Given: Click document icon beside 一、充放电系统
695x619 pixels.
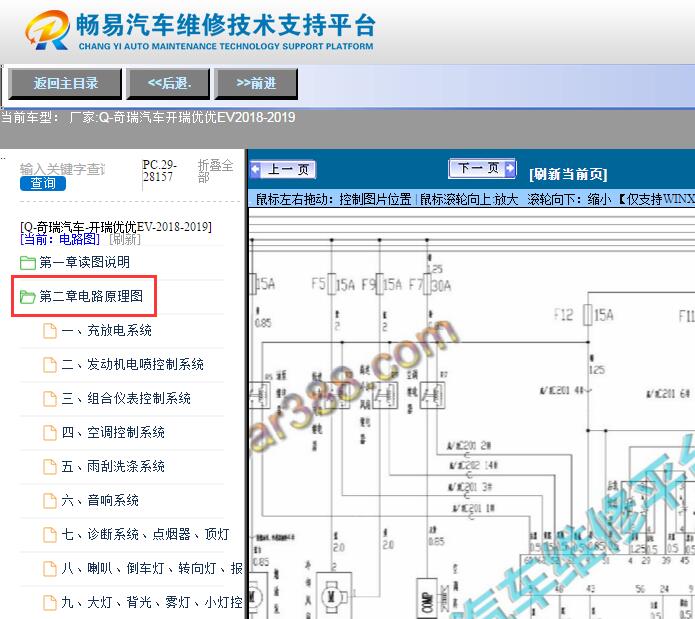Looking at the screenshot, I should [x=50, y=331].
